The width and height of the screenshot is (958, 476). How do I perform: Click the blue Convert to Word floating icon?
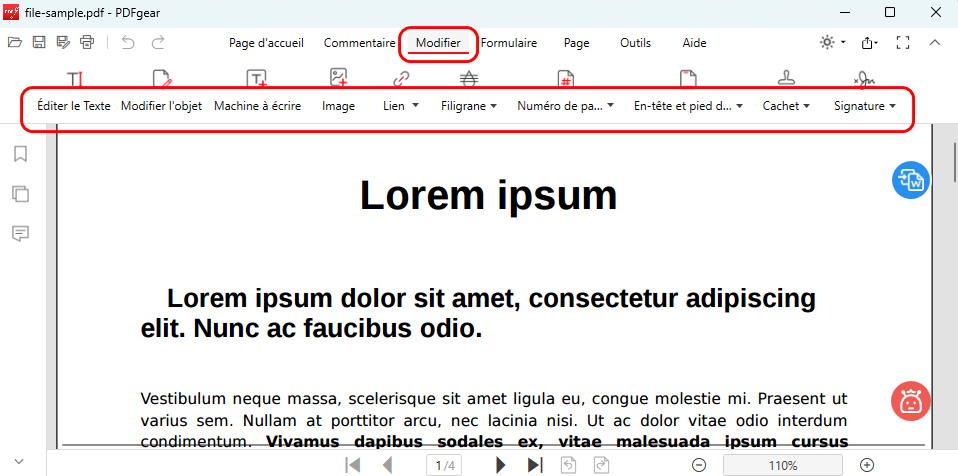click(x=911, y=180)
